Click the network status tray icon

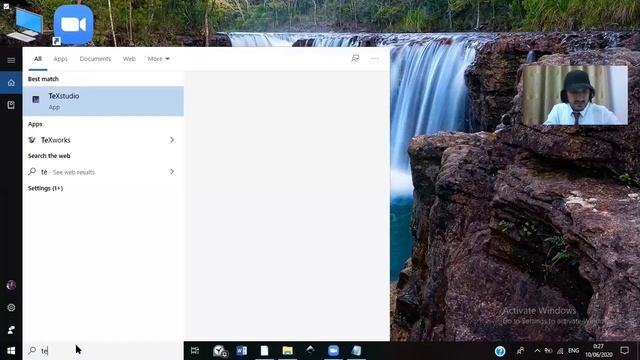(x=560, y=351)
